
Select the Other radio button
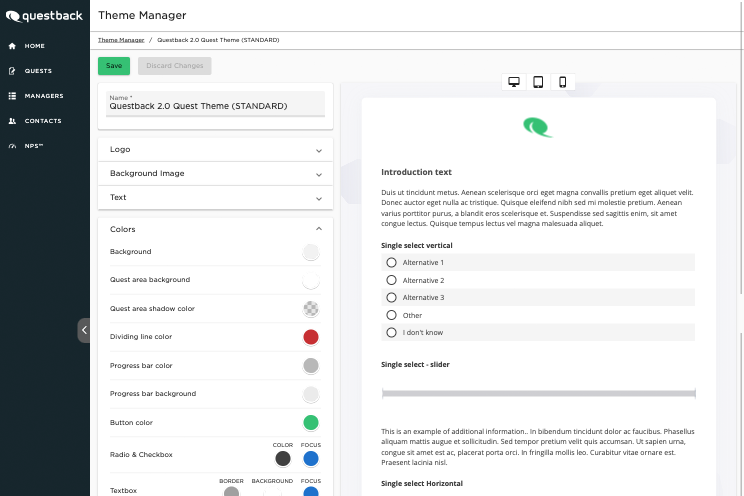391,315
